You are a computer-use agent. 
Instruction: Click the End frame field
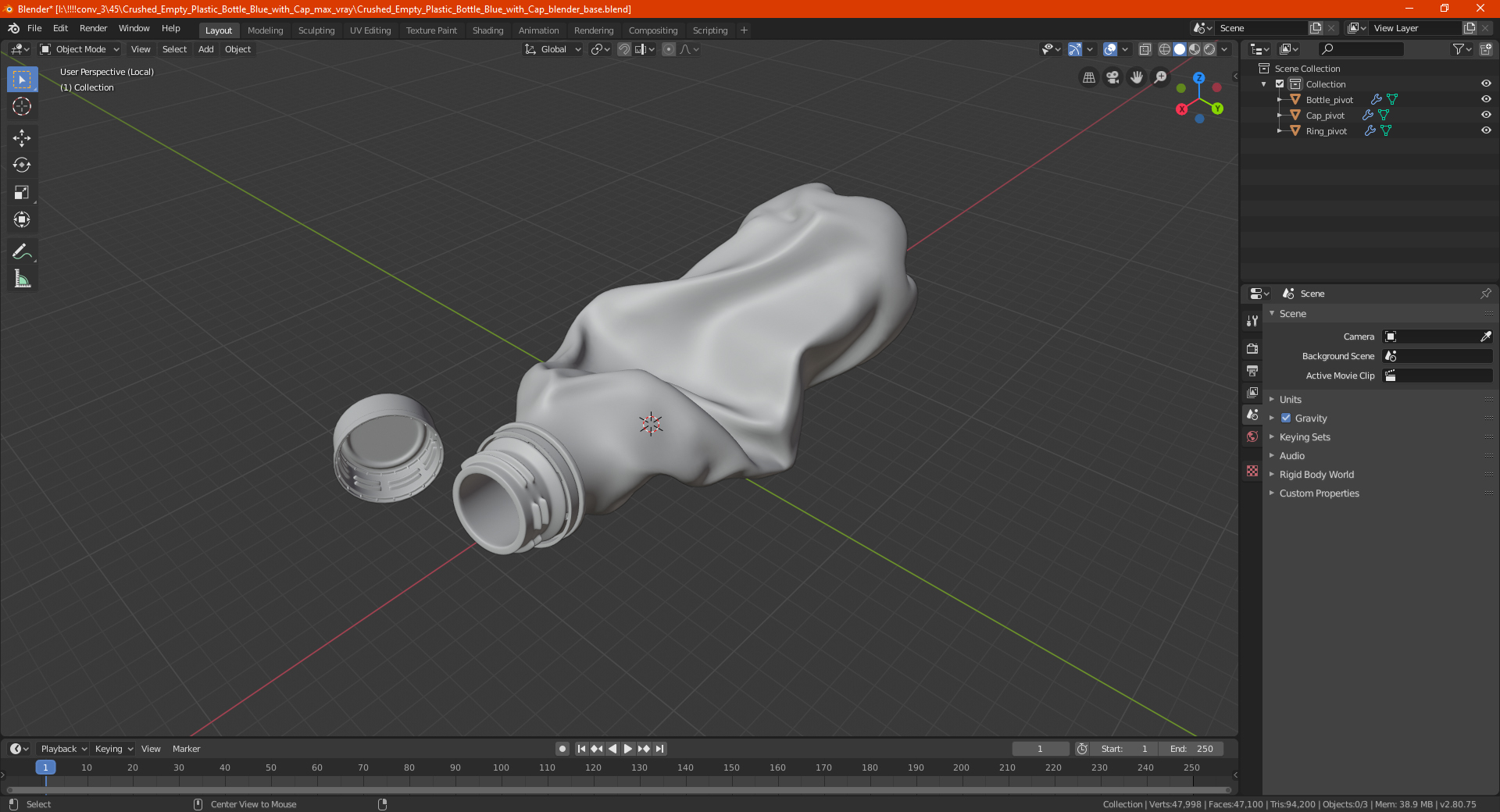[1191, 749]
